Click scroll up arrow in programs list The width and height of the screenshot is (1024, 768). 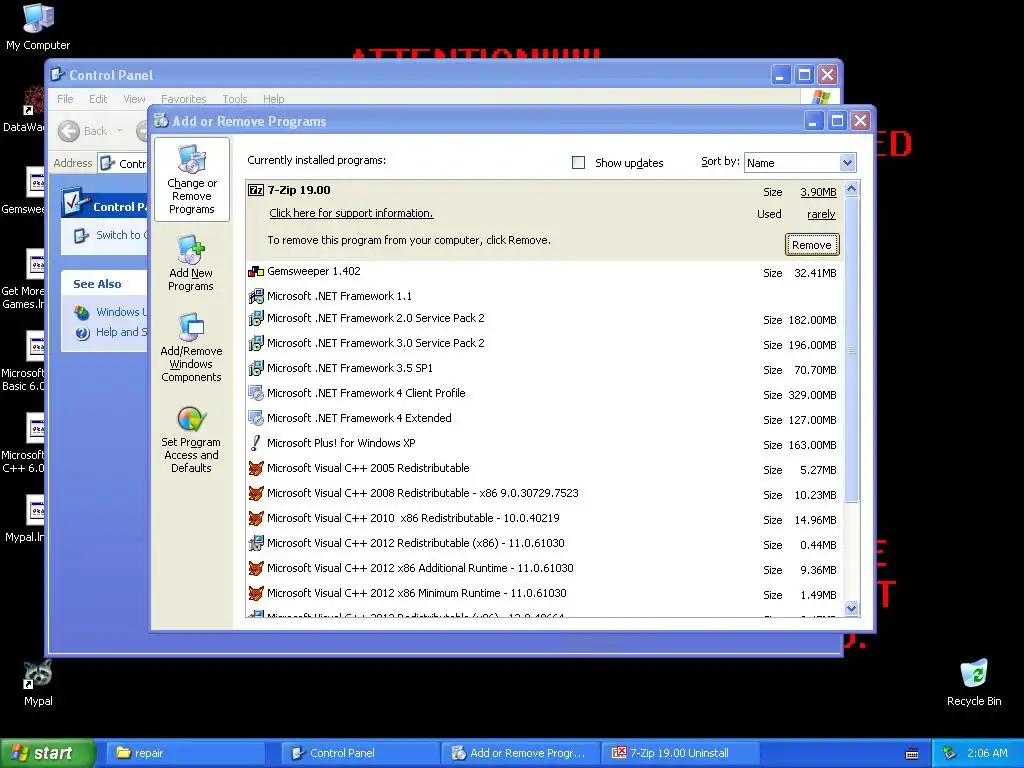coord(851,189)
